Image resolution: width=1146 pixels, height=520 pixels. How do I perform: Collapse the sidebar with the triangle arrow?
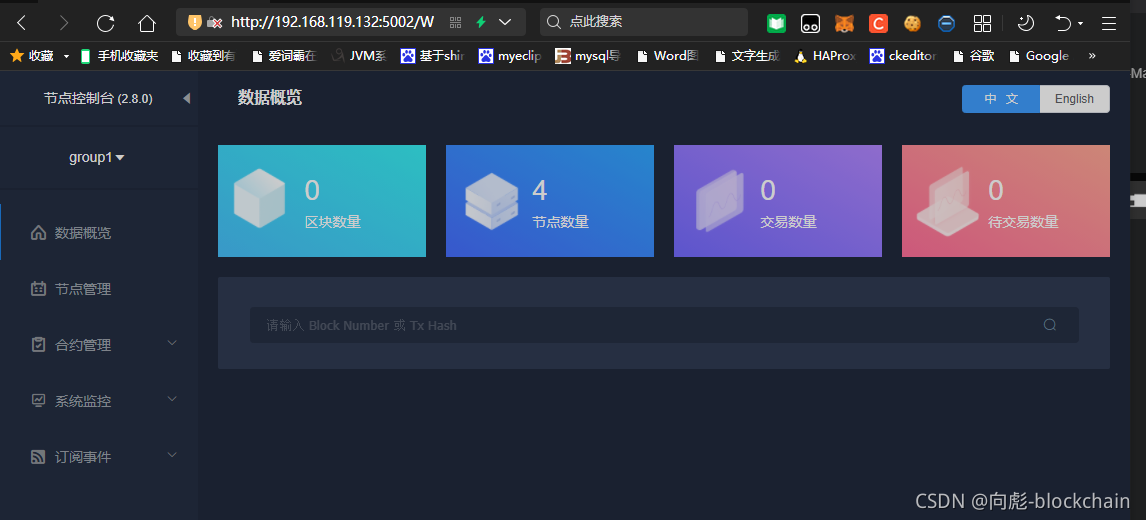click(186, 98)
